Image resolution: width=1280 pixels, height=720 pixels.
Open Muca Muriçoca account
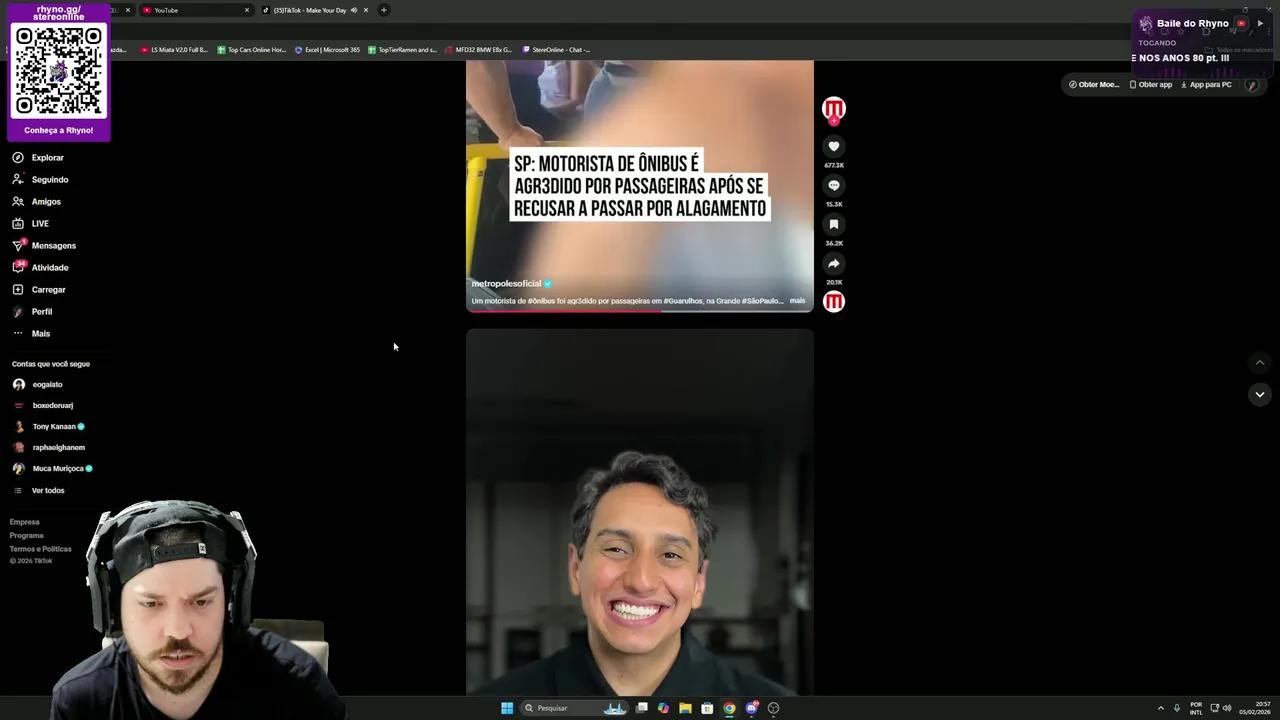53,469
